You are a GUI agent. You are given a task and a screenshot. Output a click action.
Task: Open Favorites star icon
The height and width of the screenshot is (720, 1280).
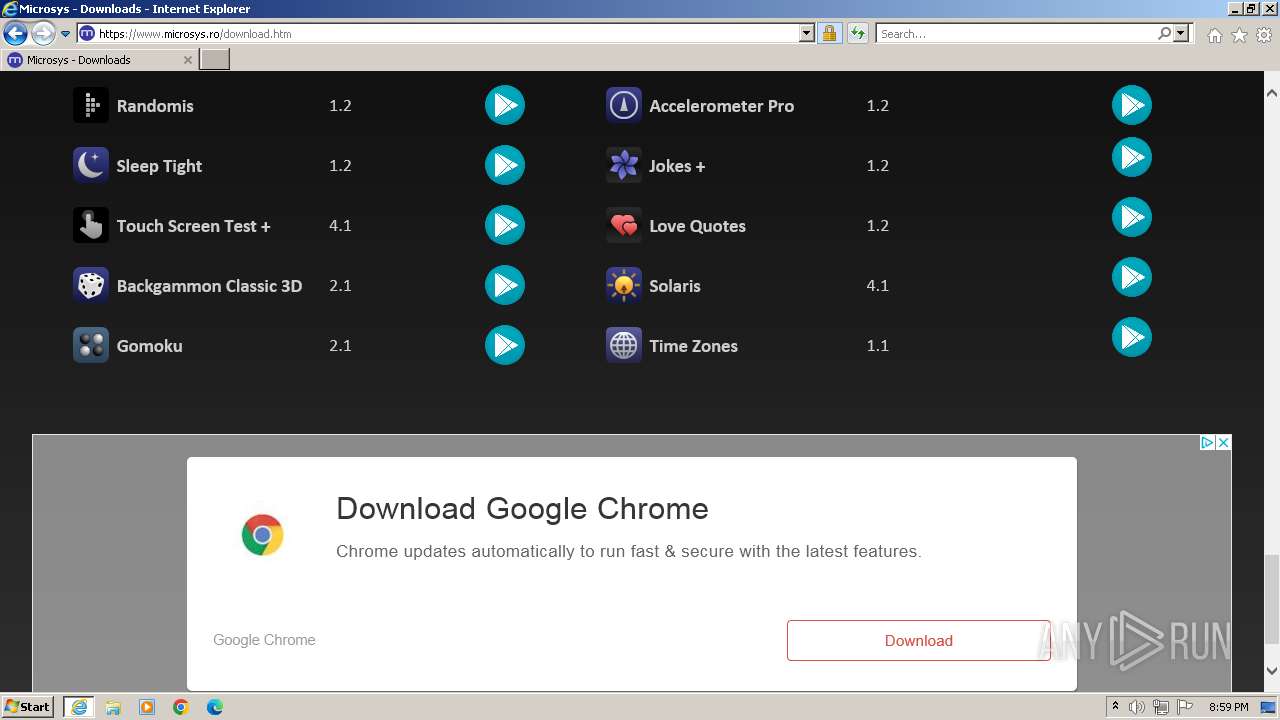pos(1239,35)
